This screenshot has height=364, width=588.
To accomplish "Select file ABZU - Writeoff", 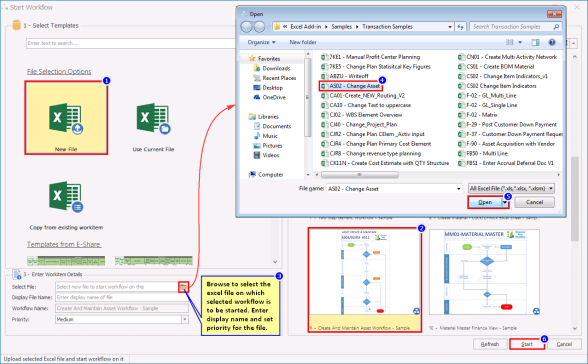I will (x=345, y=76).
